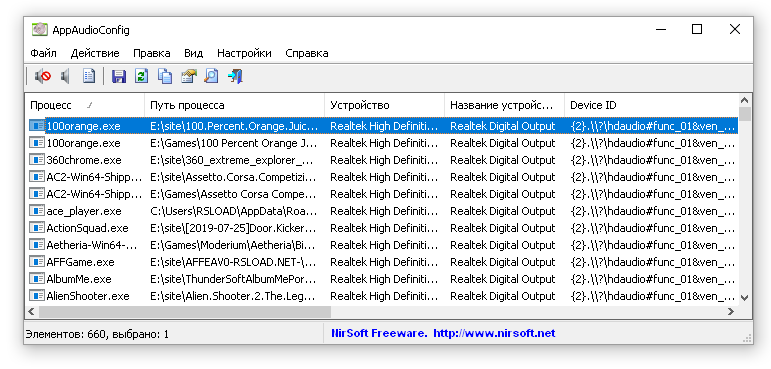Click the exit door toolbar icon
This screenshot has width=771, height=369.
(235, 76)
